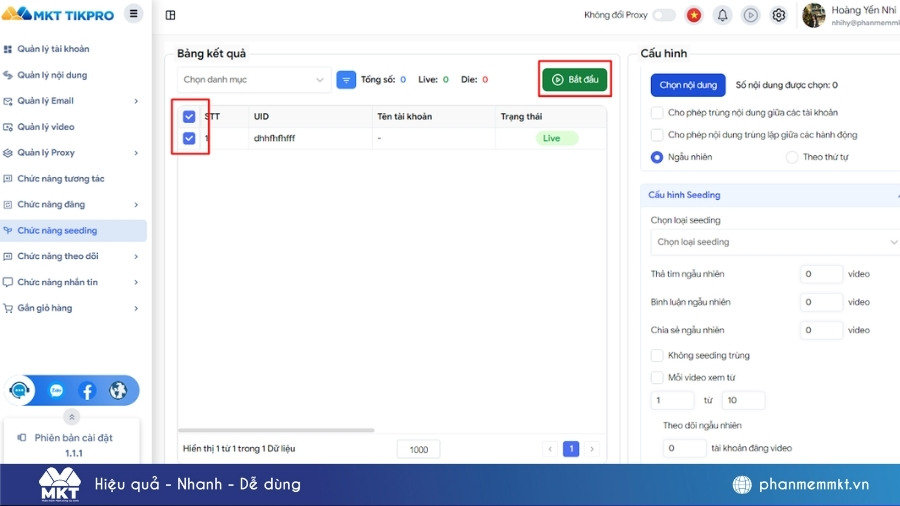Go to Quản lý video in sidebar
Image resolution: width=900 pixels, height=506 pixels.
click(46, 127)
